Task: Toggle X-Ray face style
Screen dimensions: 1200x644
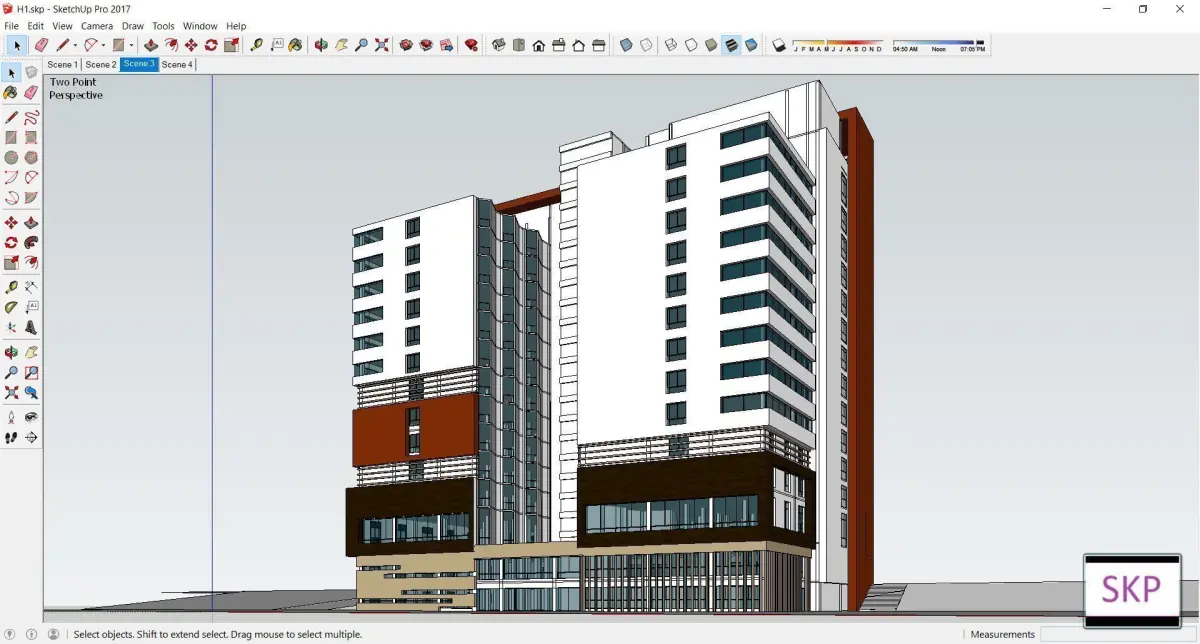Action: 626,45
